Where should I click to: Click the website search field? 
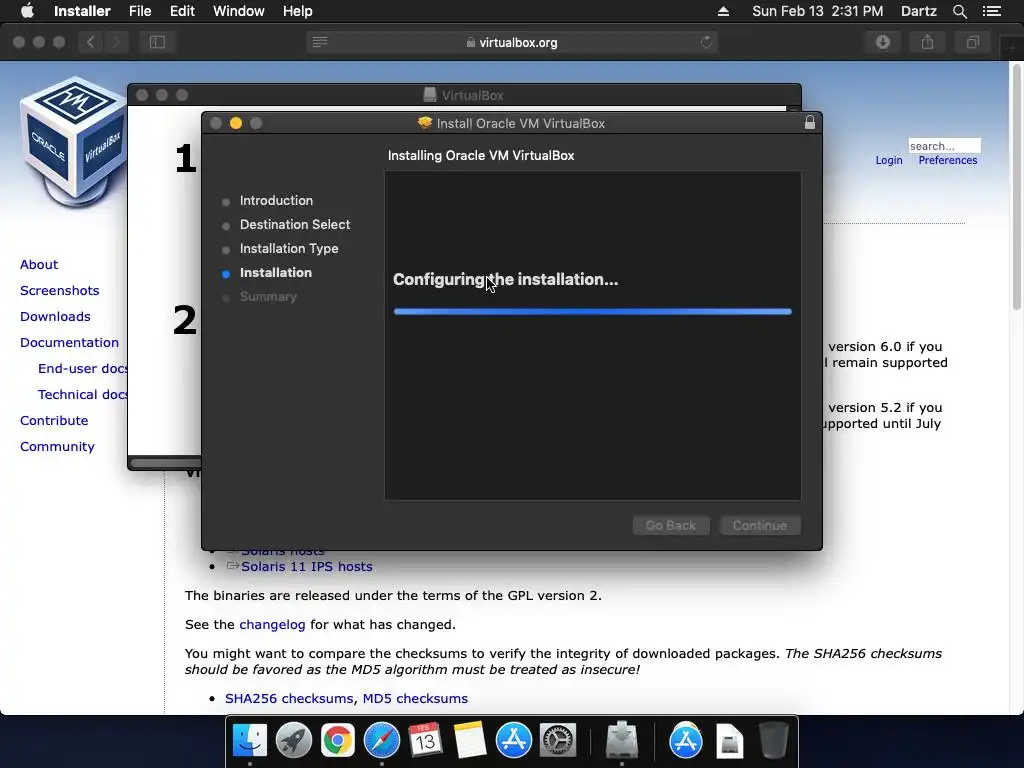click(x=944, y=146)
